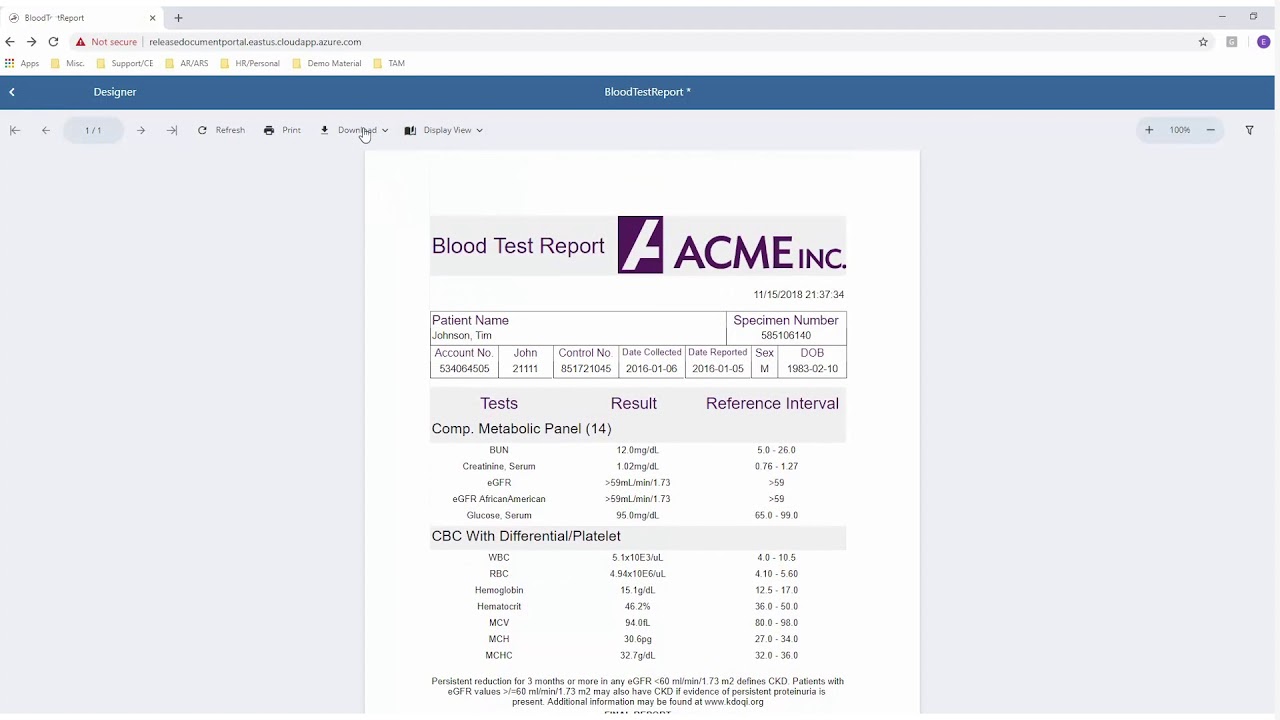Open a new browser tab
This screenshot has width=1280, height=720.
click(x=178, y=18)
